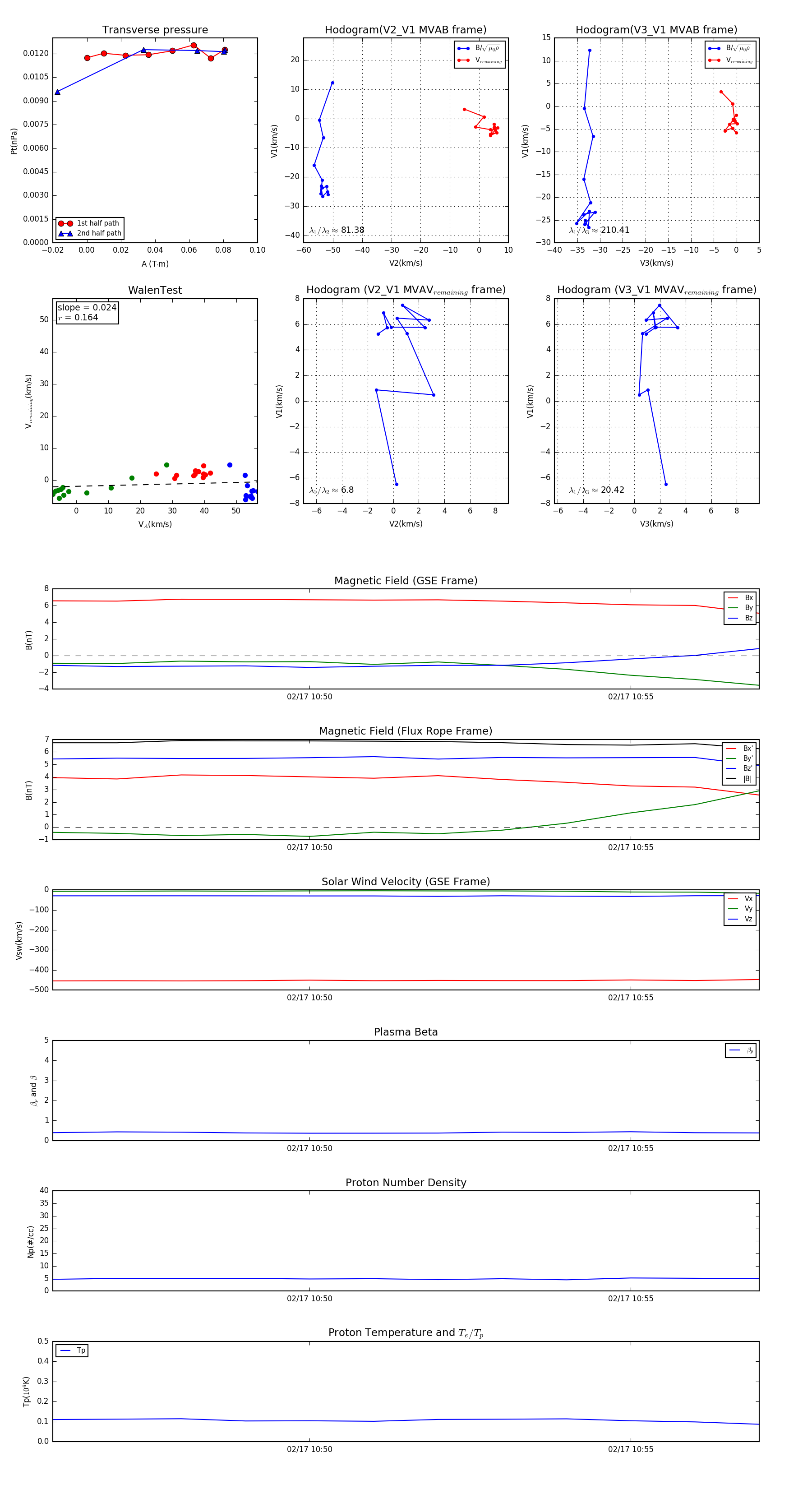
Task: Click the 'Bx' legend entry in GSE plot
Action: point(740,598)
